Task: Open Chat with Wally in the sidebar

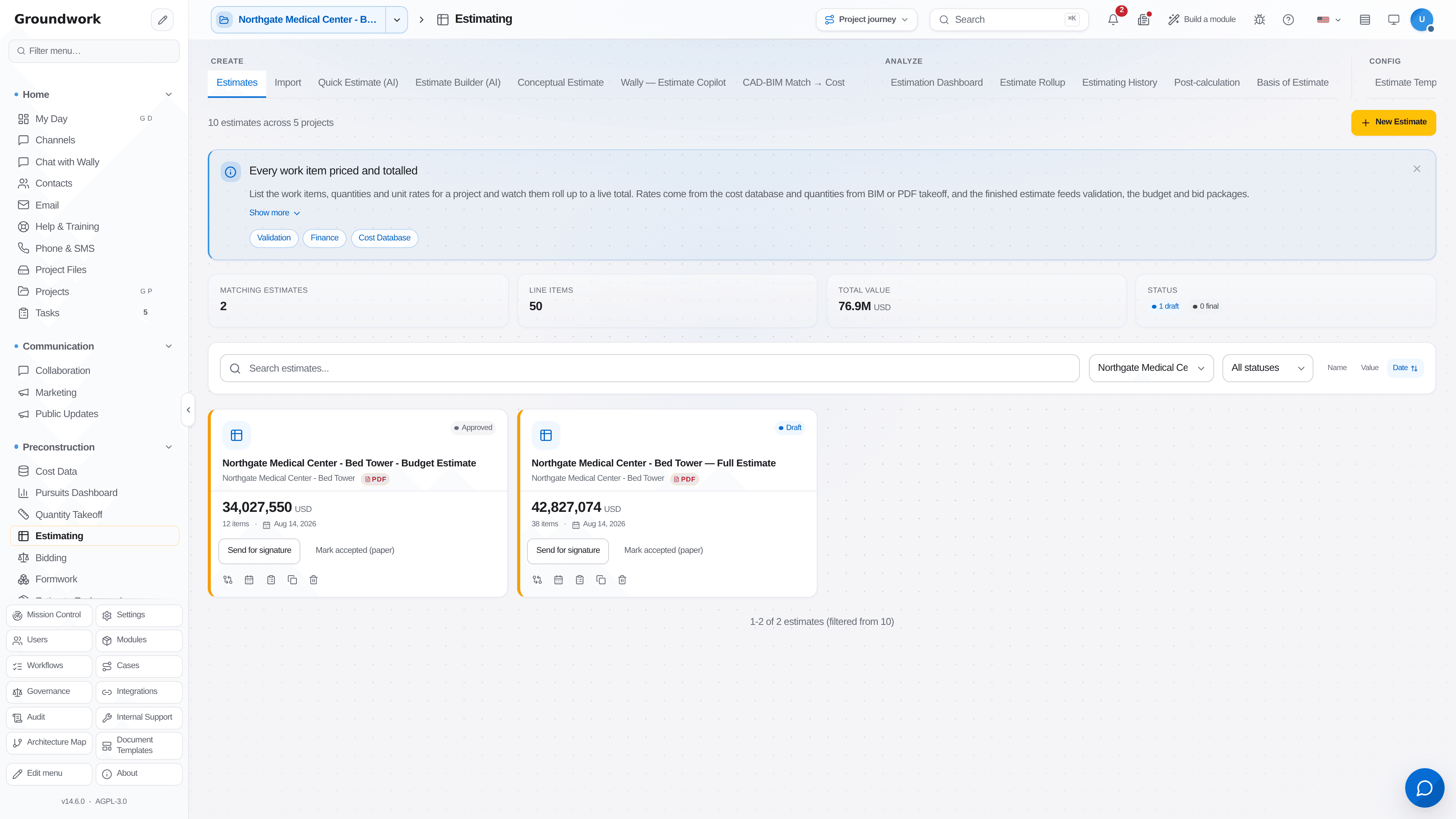Action: (94, 162)
